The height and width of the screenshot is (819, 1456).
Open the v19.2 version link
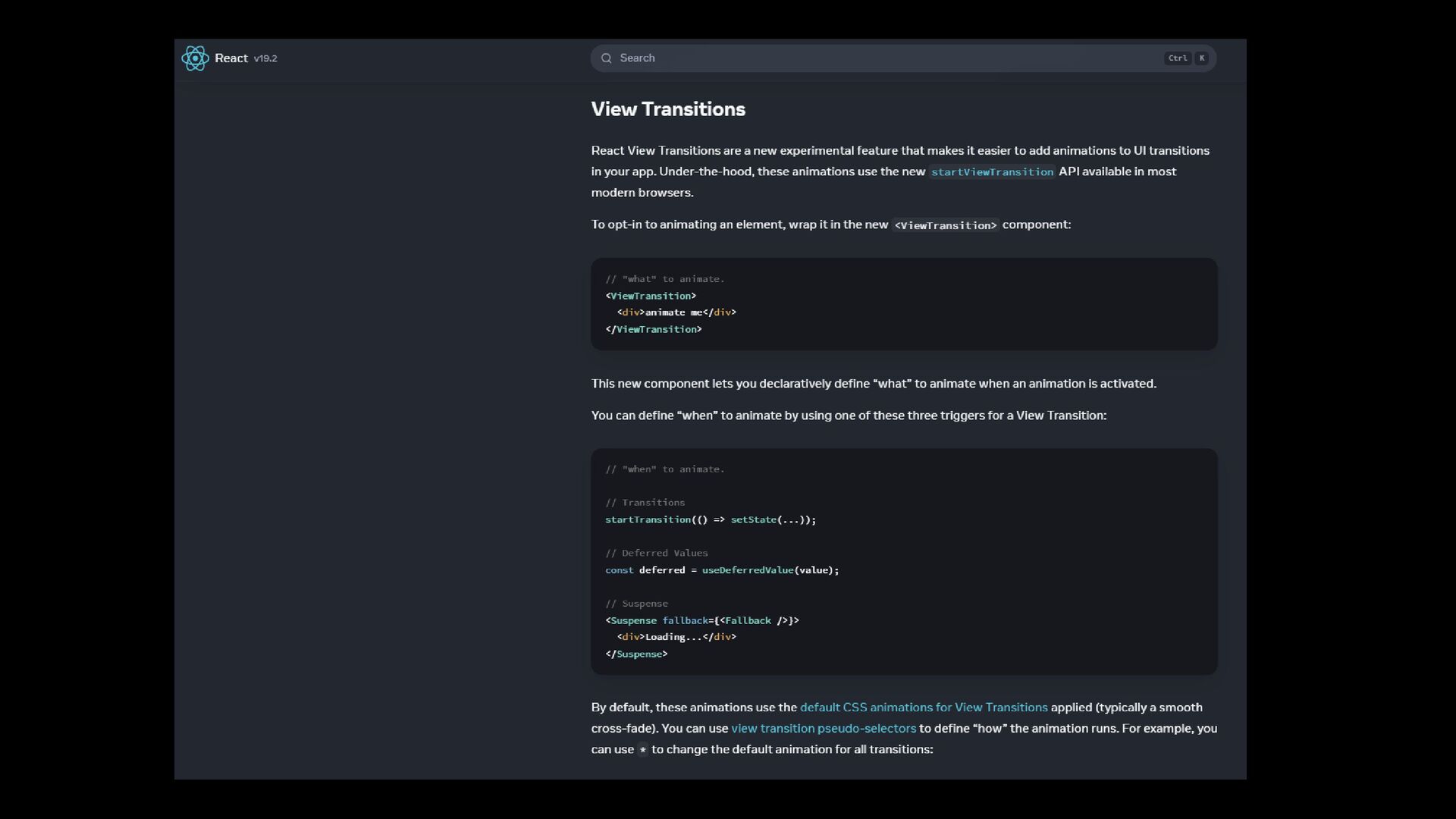(265, 58)
